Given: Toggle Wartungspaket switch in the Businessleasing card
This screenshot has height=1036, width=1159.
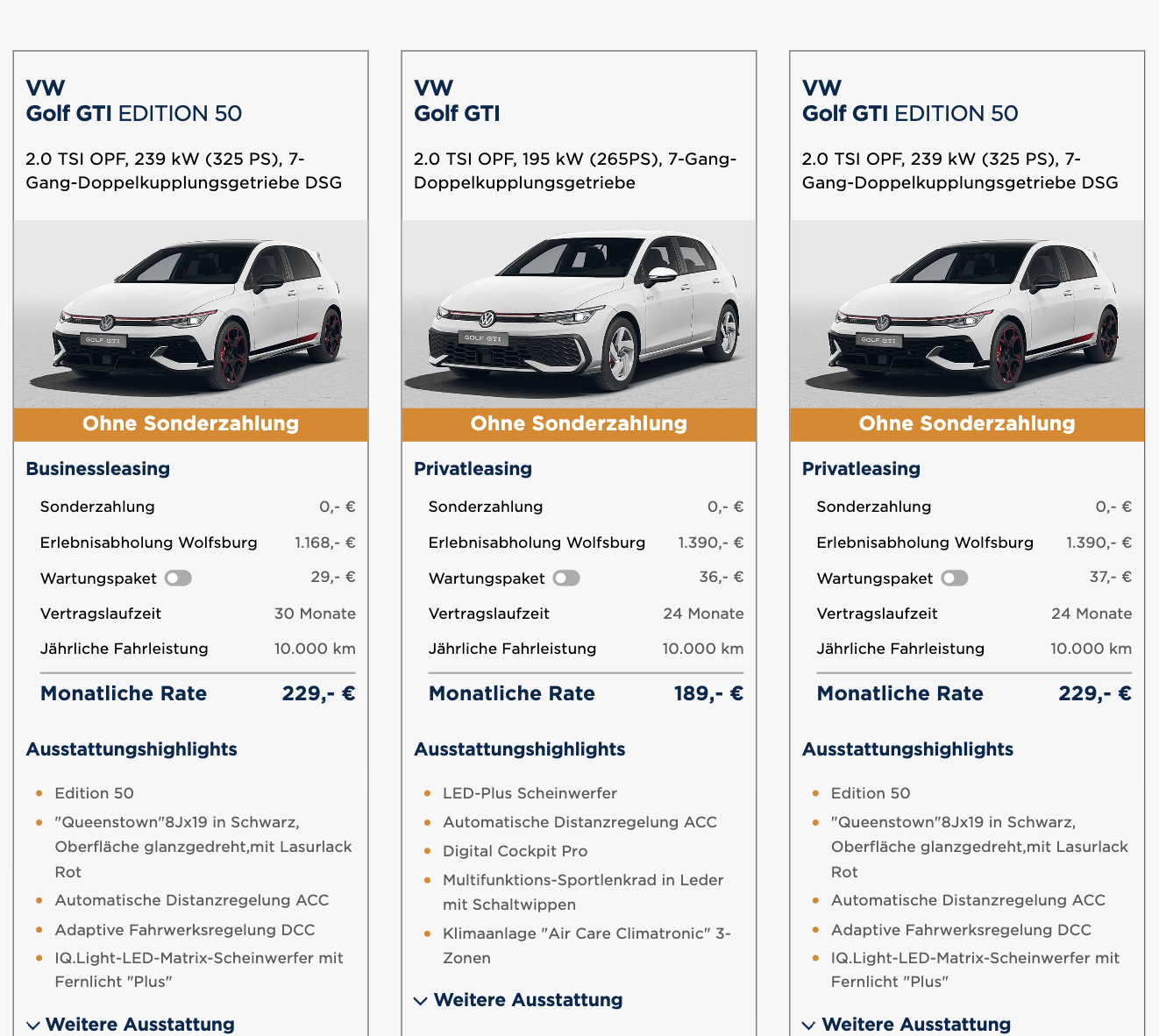Looking at the screenshot, I should [178, 578].
